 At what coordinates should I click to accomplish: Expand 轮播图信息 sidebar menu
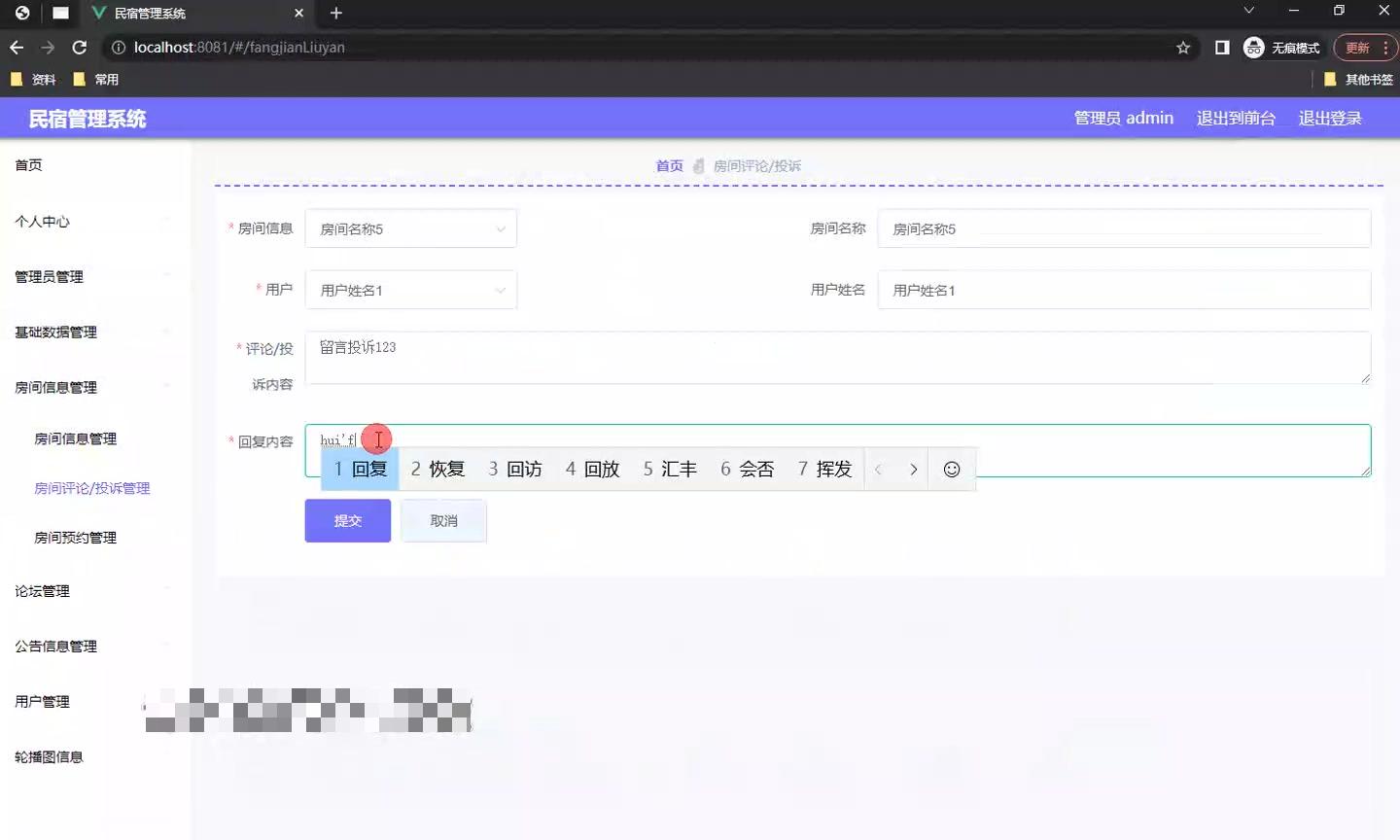[95, 756]
